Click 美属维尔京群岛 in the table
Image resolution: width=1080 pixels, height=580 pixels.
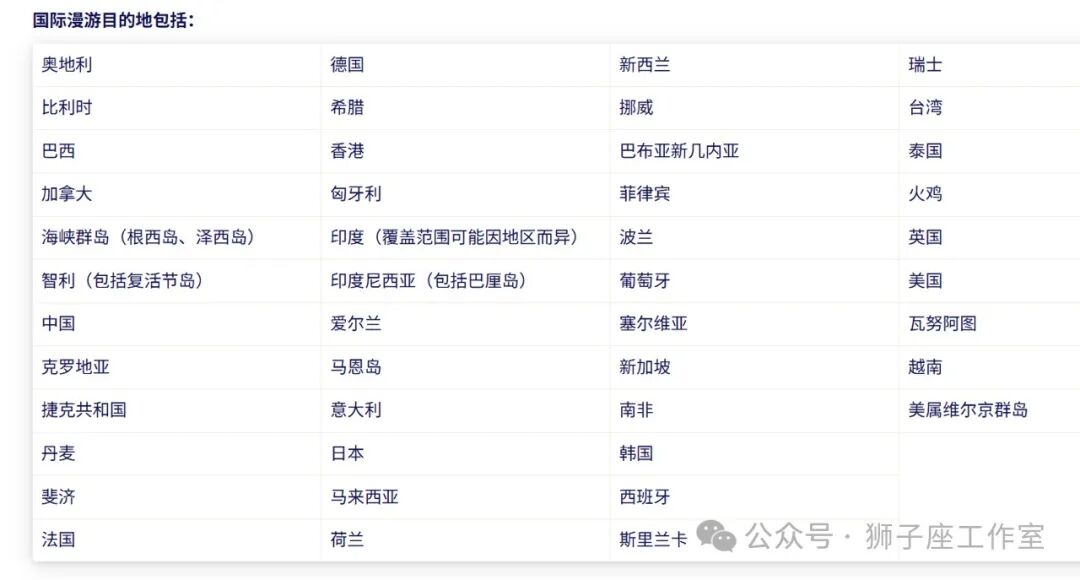965,410
